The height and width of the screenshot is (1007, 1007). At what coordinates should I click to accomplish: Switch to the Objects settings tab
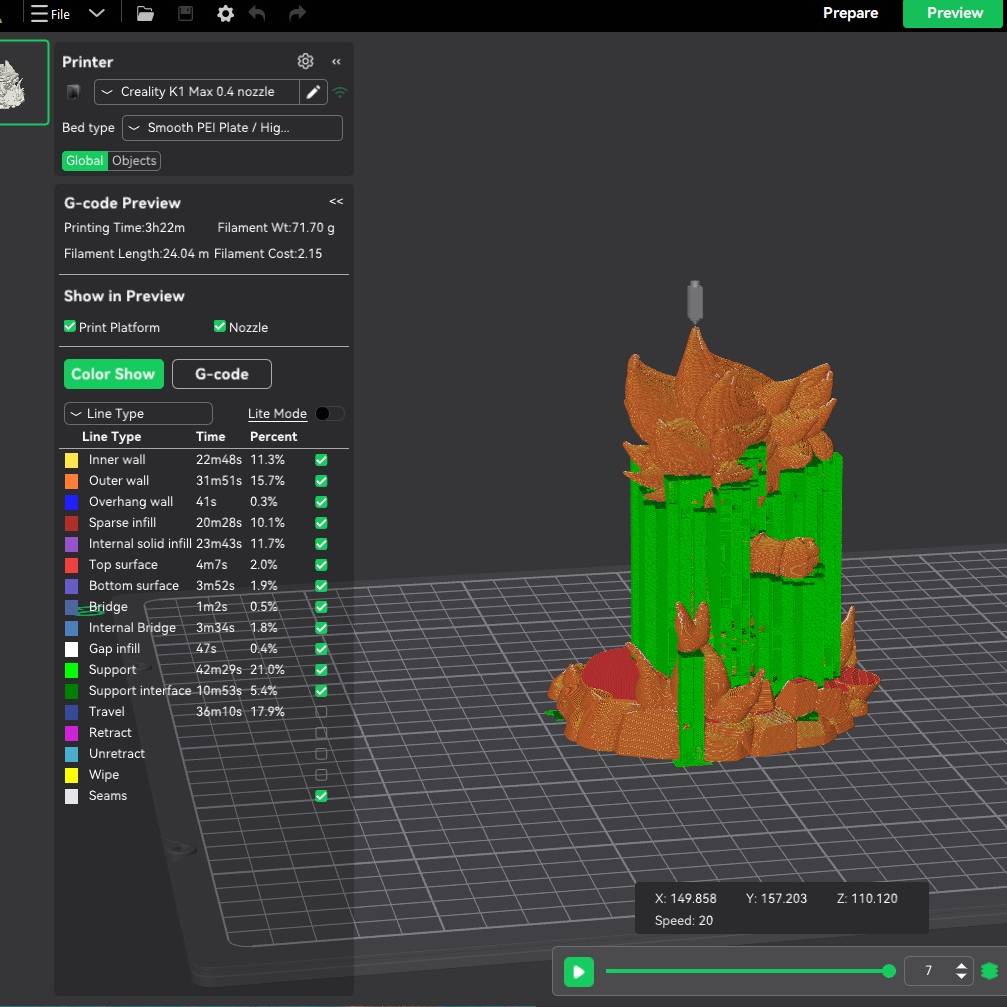[134, 161]
